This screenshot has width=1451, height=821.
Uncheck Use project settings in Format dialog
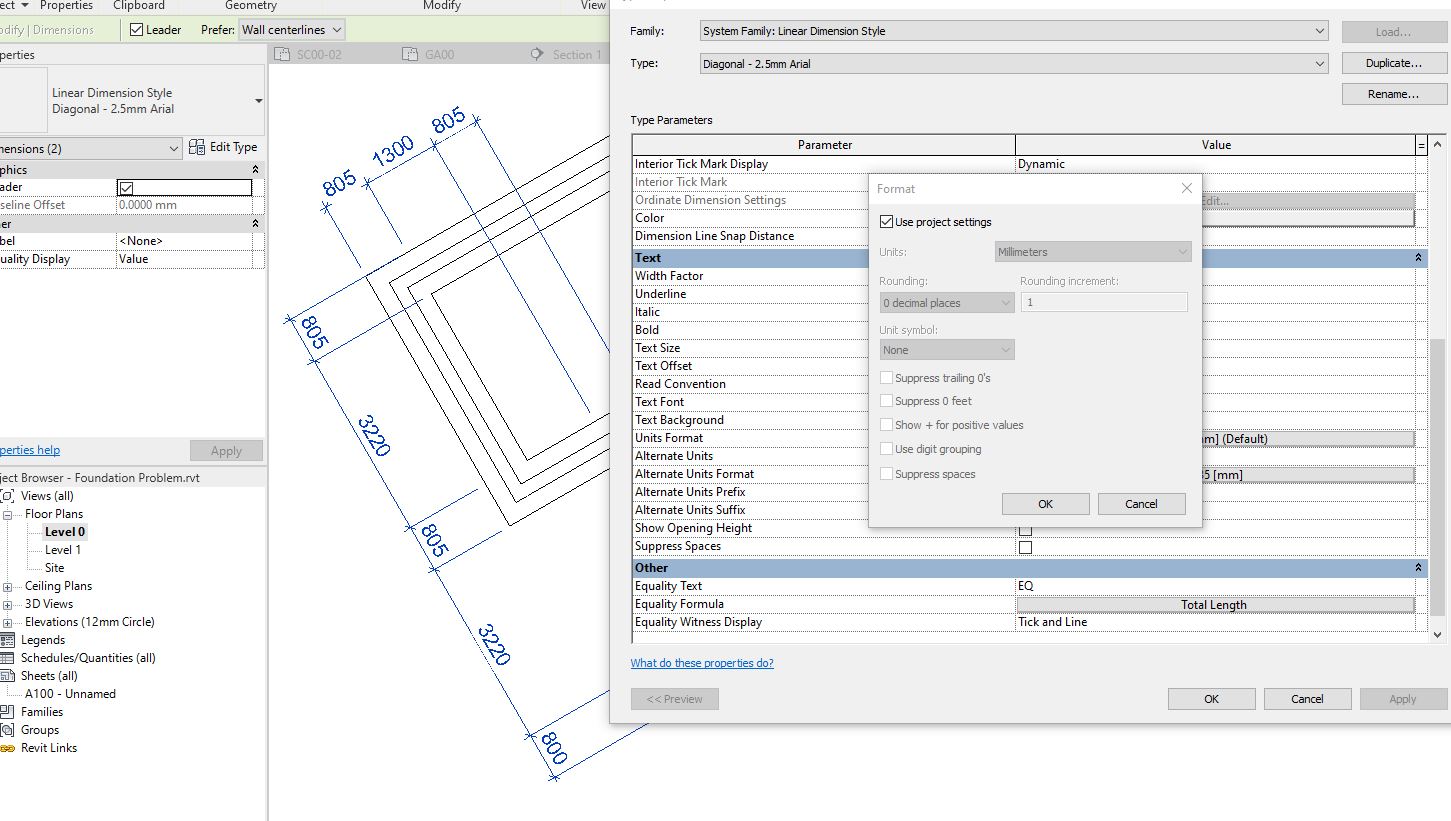(x=887, y=222)
